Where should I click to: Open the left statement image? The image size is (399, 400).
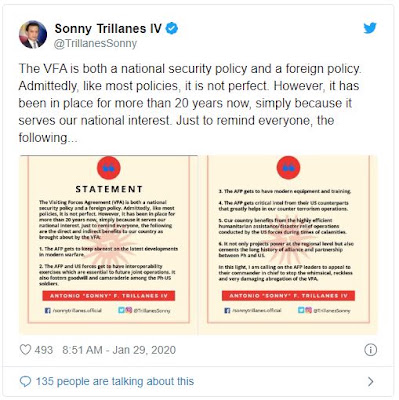[108, 245]
